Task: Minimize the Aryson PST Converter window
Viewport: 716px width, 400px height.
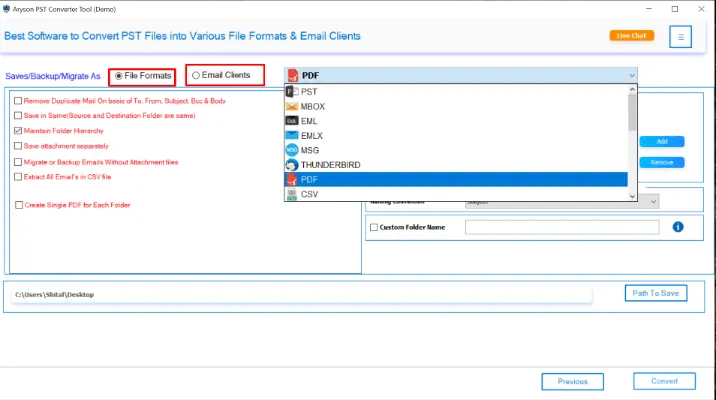Action: (x=649, y=9)
